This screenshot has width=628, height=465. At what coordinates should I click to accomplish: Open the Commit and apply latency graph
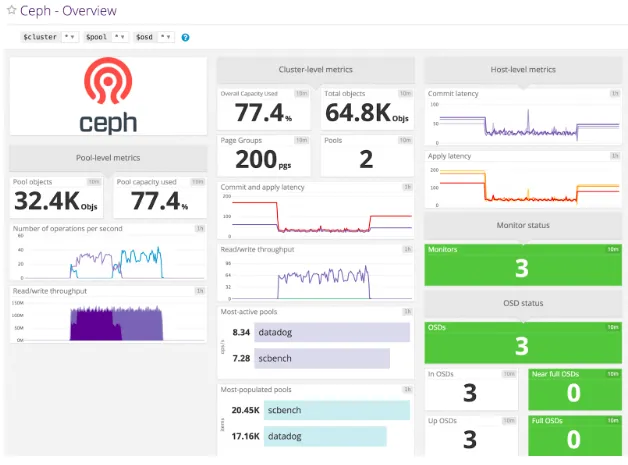(316, 211)
